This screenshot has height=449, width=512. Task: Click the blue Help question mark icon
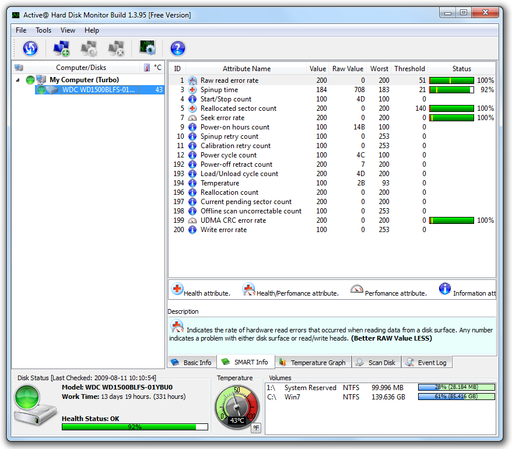[178, 48]
